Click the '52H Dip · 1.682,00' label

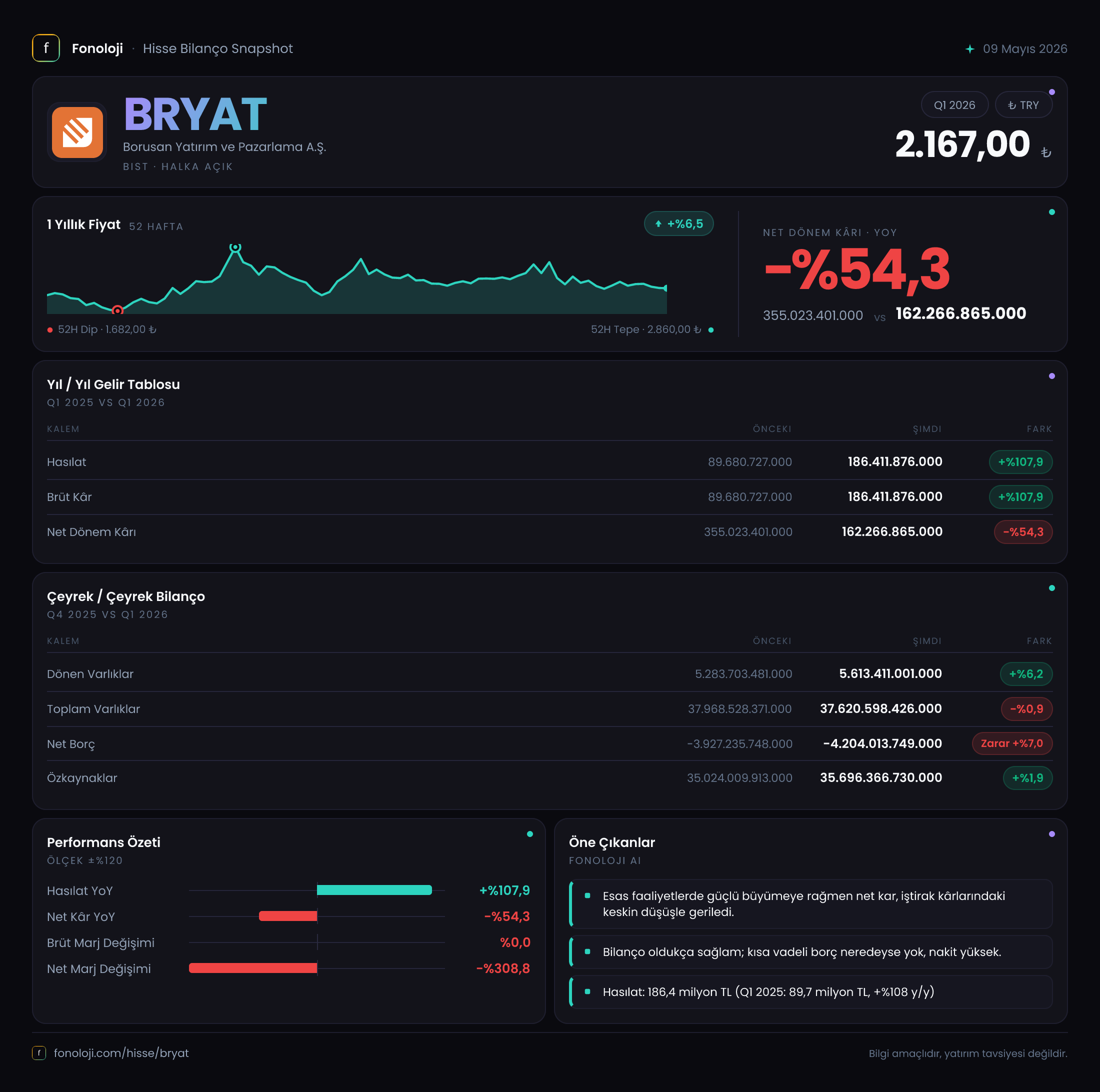[x=107, y=329]
